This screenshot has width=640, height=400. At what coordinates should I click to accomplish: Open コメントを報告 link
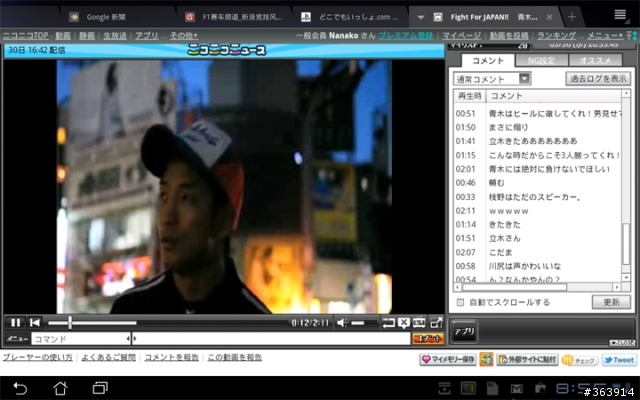click(x=171, y=358)
